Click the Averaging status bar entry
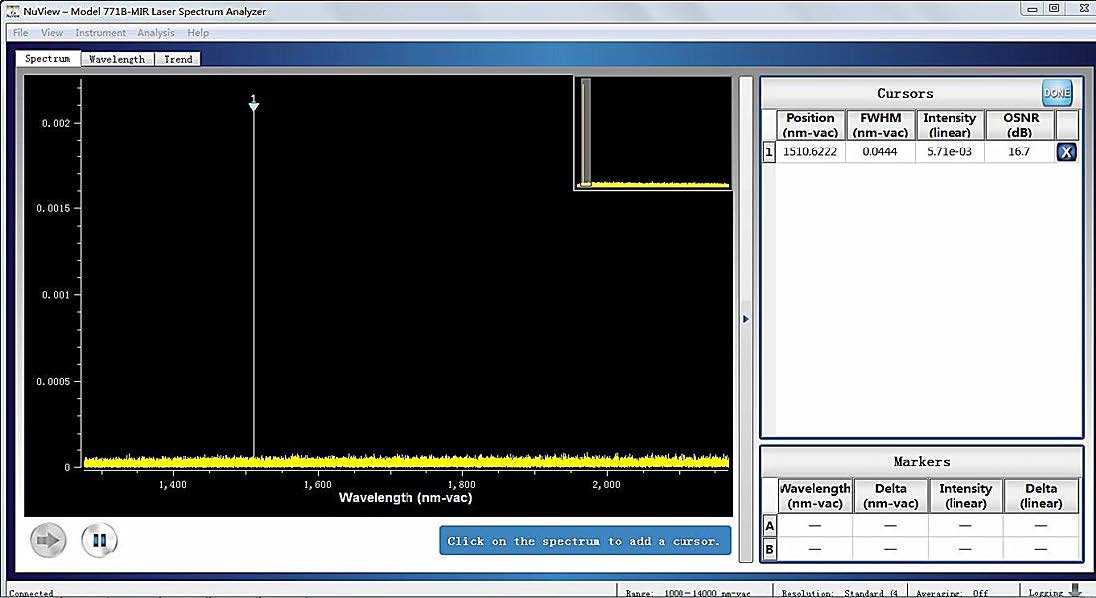1096x598 pixels. [952, 592]
